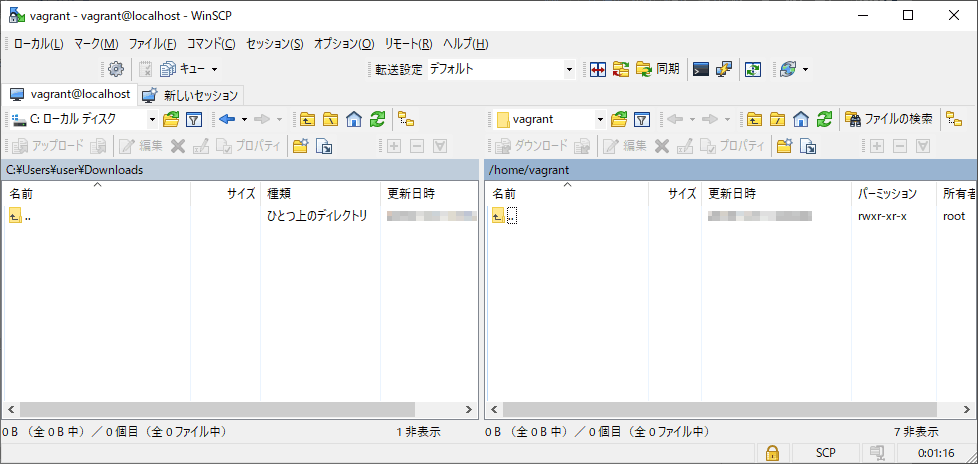Open preferences with the gear icon
Screen dimensions: 978x464
[116, 69]
